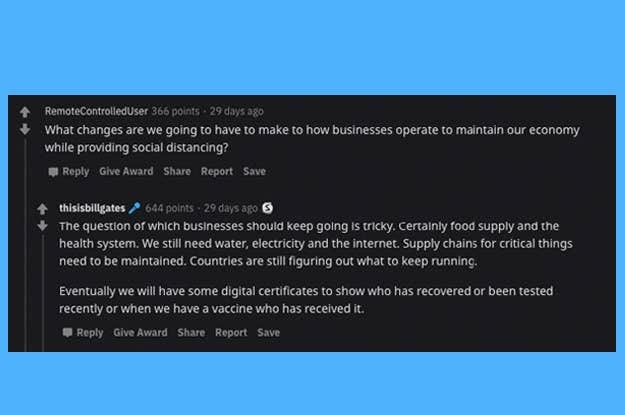Open the silver award badge on Gates' reply
Screen dimensions: 625x415
[x=267, y=208]
